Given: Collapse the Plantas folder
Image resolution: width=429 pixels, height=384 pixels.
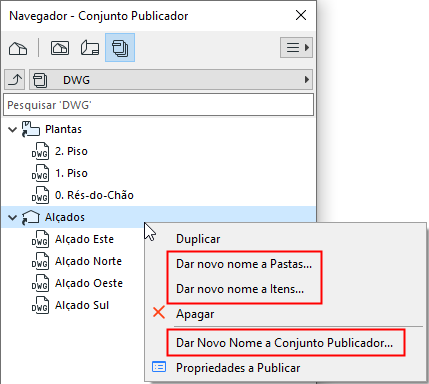Looking at the screenshot, I should pyautogui.click(x=12, y=129).
